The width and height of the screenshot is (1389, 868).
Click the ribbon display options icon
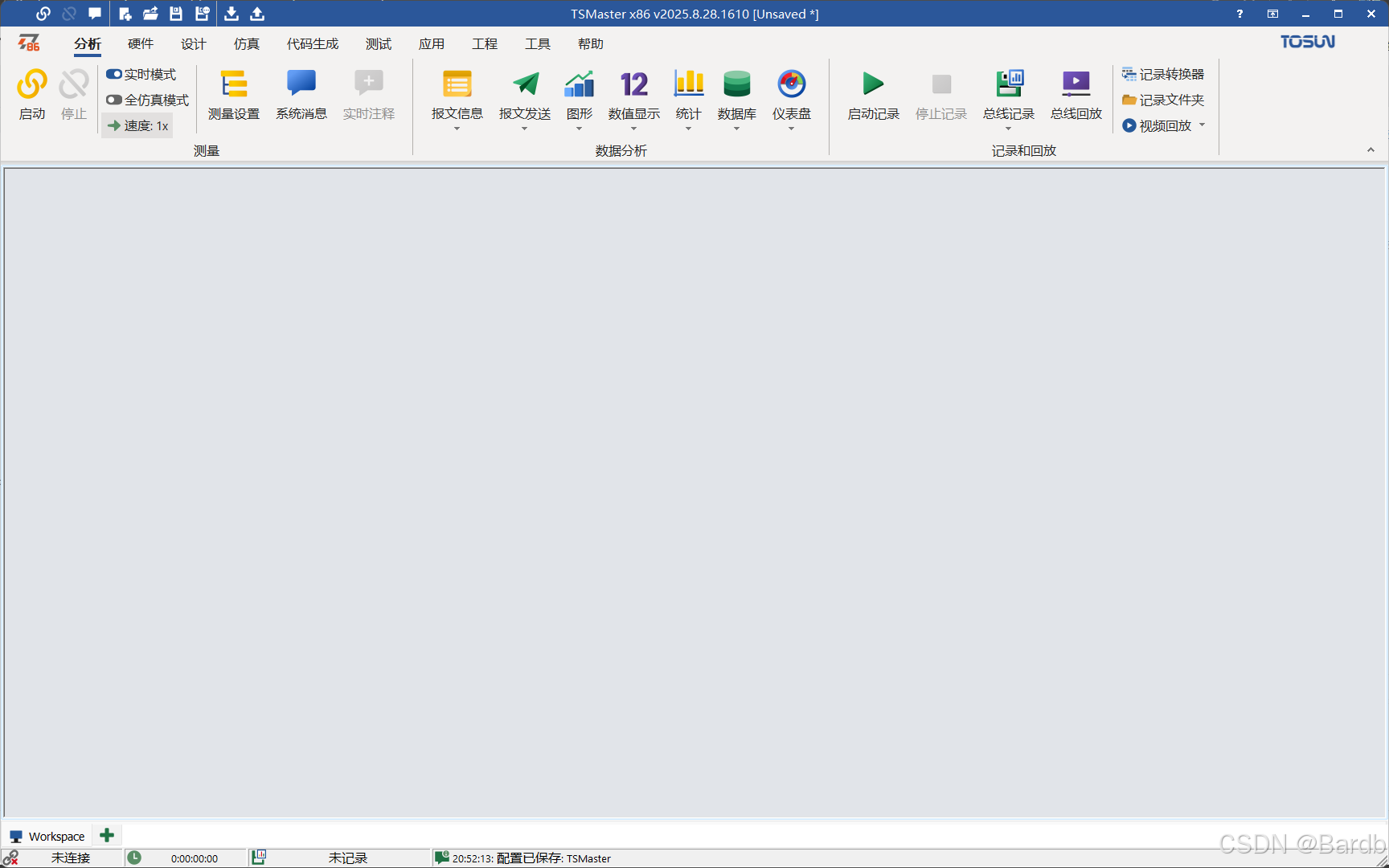(x=1272, y=14)
